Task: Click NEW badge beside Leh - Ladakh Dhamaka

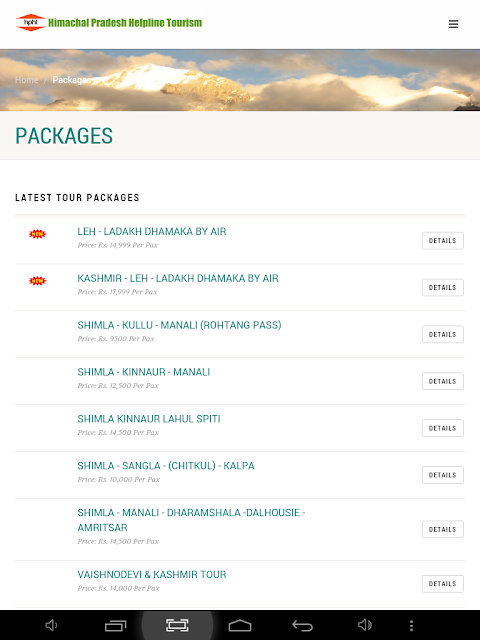Action: 38,234
